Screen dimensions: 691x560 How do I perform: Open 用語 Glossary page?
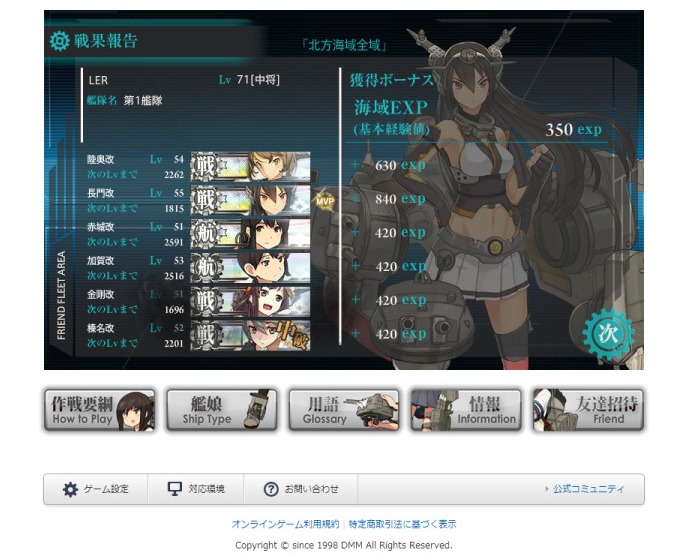click(x=344, y=410)
